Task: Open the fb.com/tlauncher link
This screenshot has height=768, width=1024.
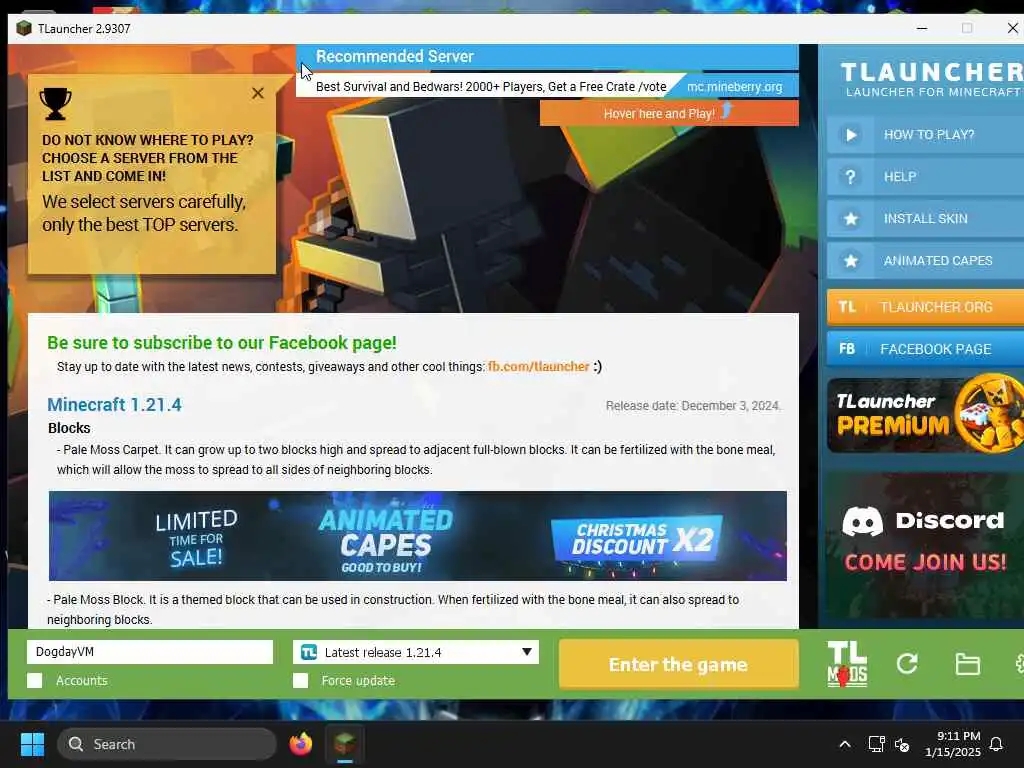Action: 538,367
